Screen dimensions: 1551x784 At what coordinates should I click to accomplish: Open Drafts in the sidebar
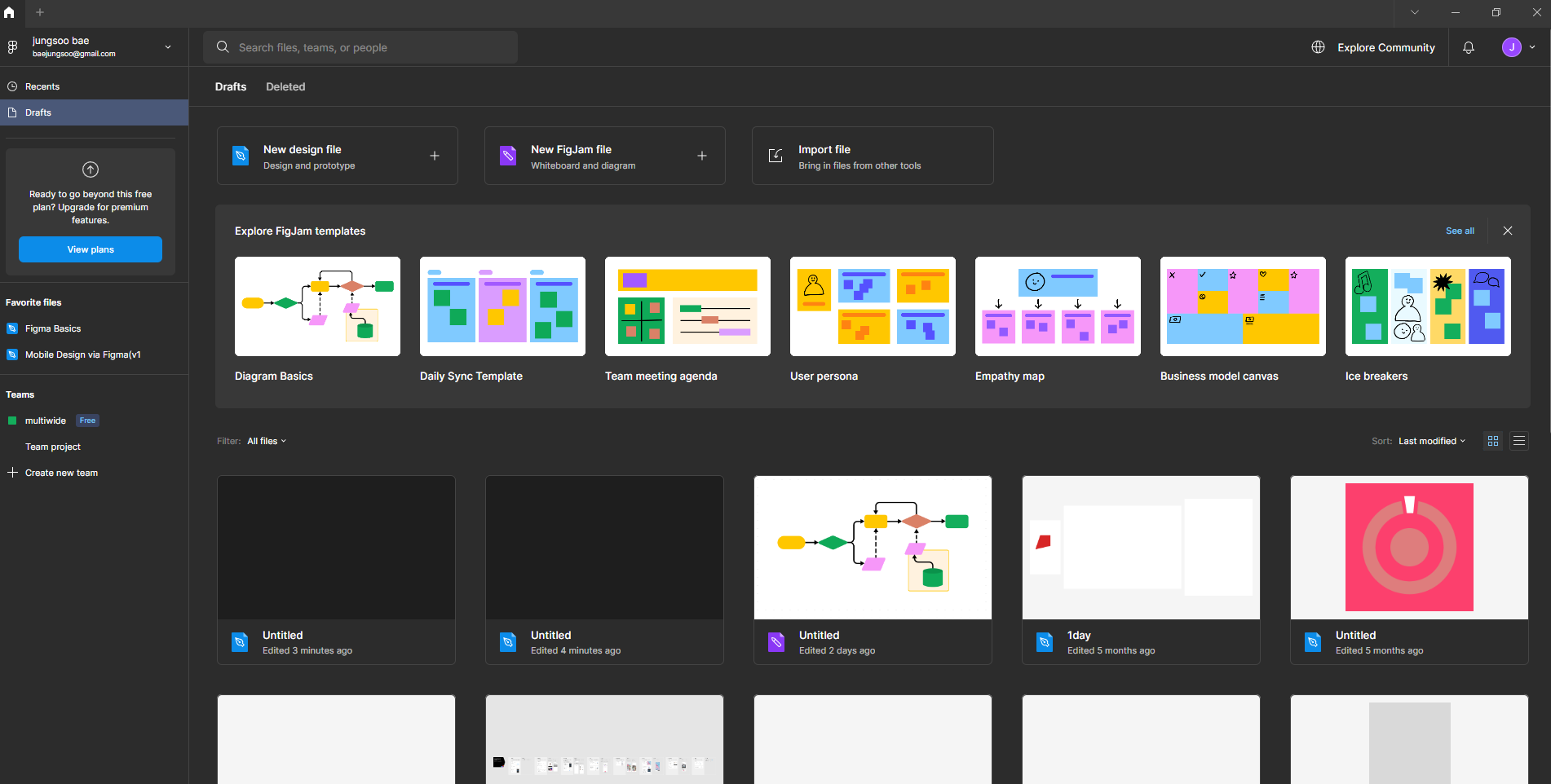(94, 112)
